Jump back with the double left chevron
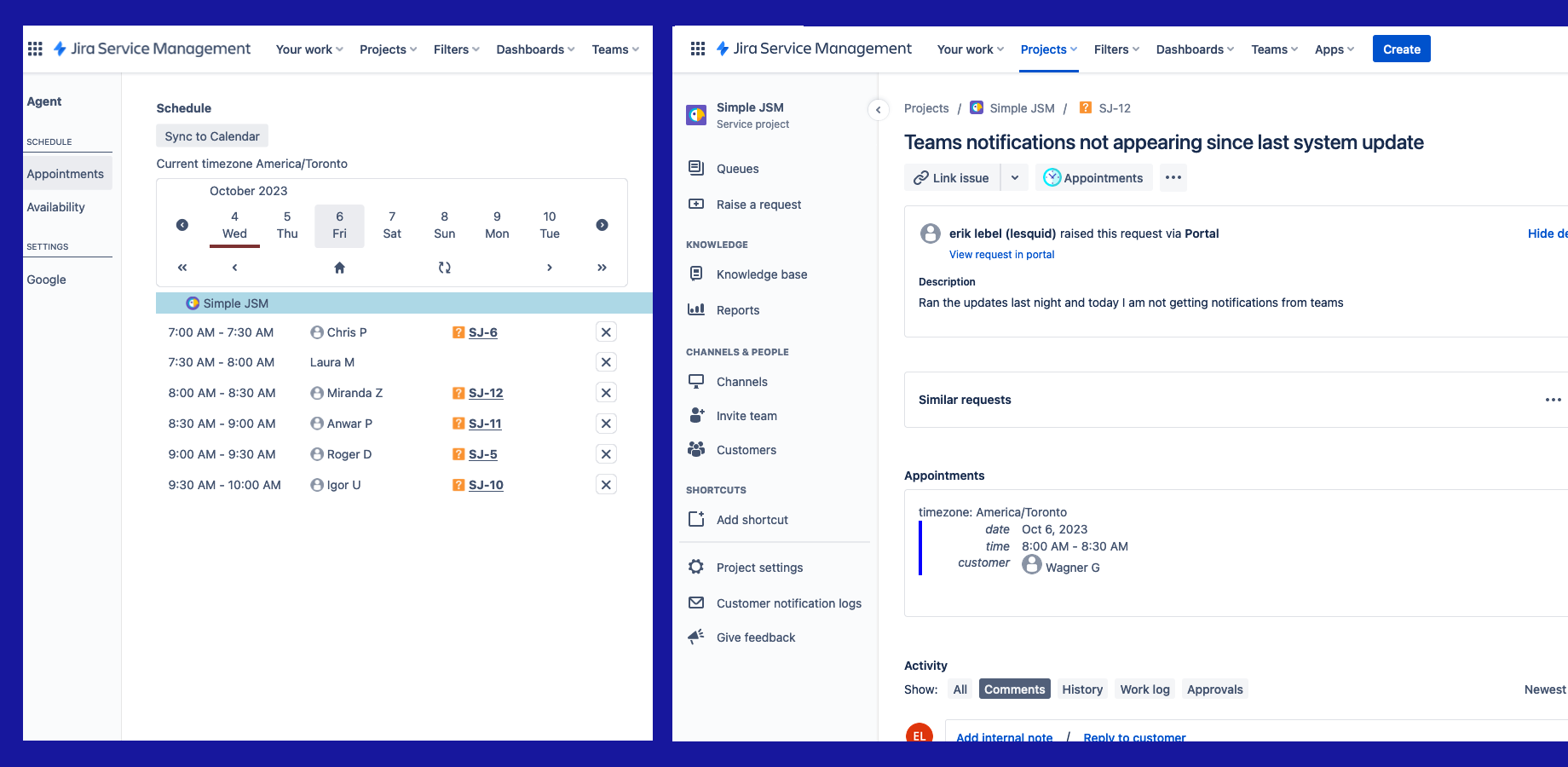This screenshot has width=1568, height=767. [x=182, y=268]
